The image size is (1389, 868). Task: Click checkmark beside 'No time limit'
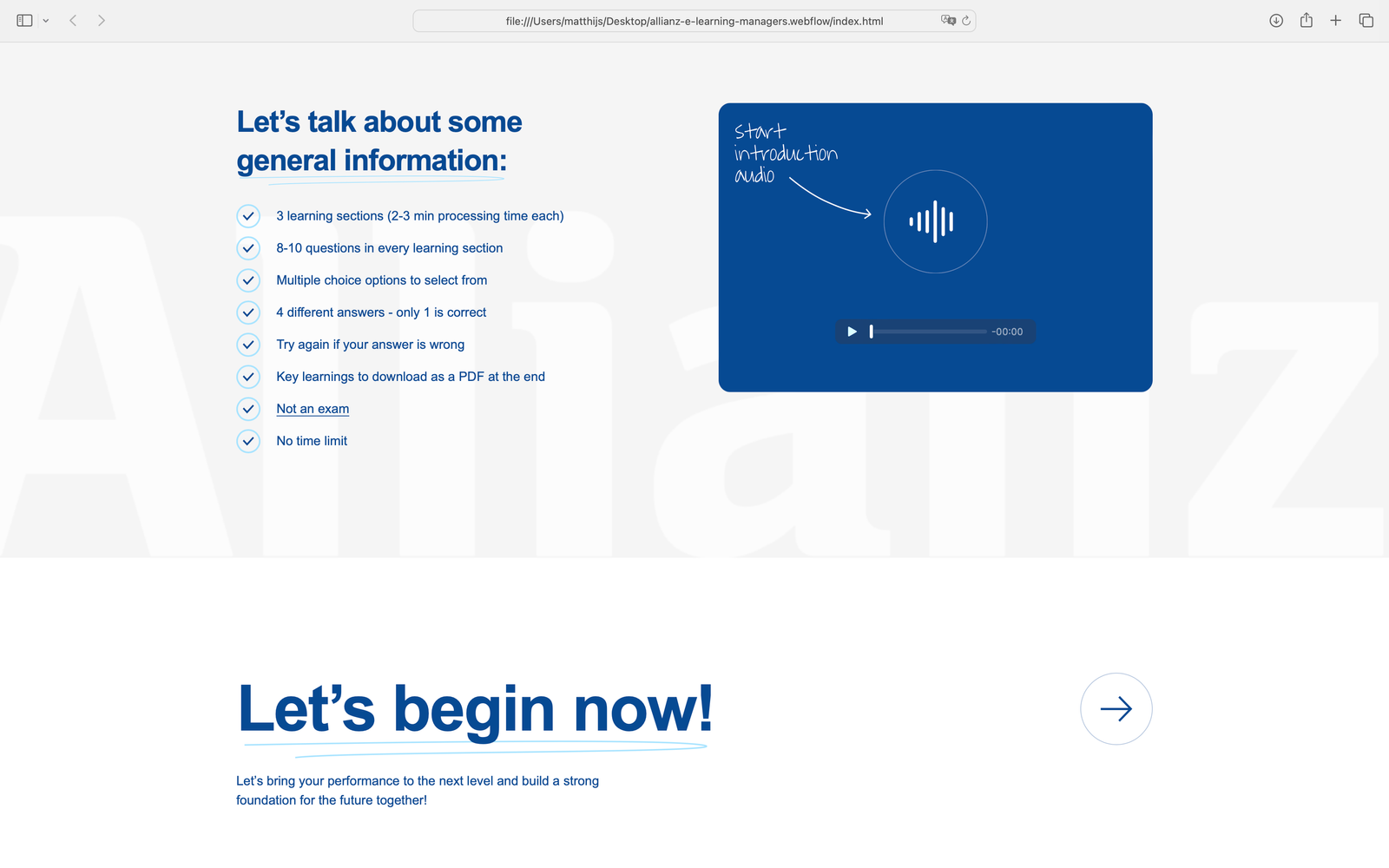coord(248,441)
